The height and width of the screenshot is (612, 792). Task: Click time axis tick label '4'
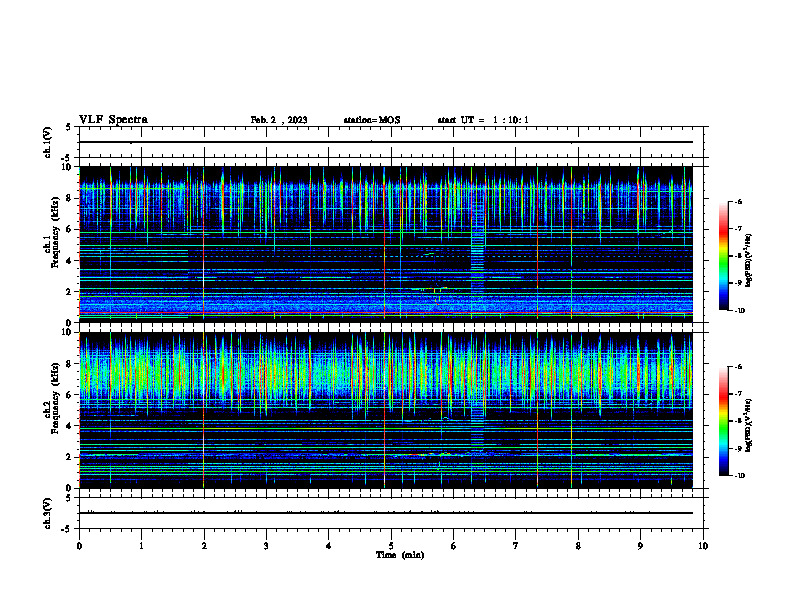[x=329, y=546]
